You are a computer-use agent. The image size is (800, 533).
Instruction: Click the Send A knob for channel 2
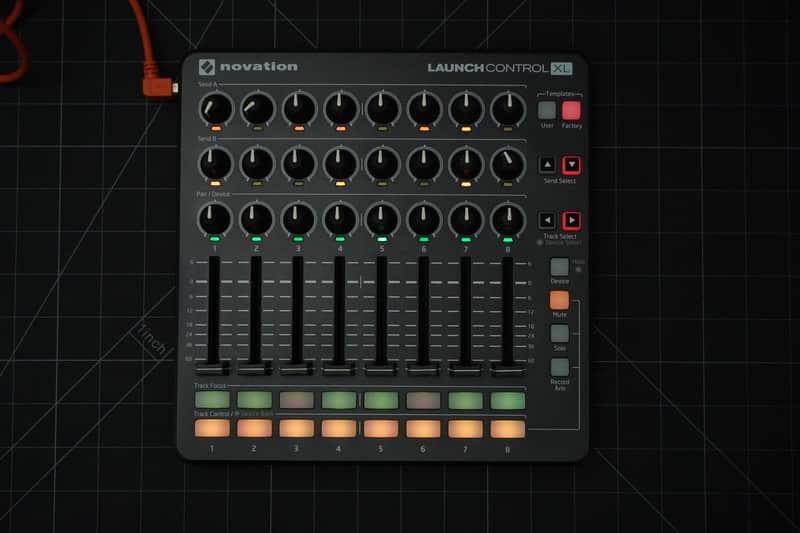(258, 109)
